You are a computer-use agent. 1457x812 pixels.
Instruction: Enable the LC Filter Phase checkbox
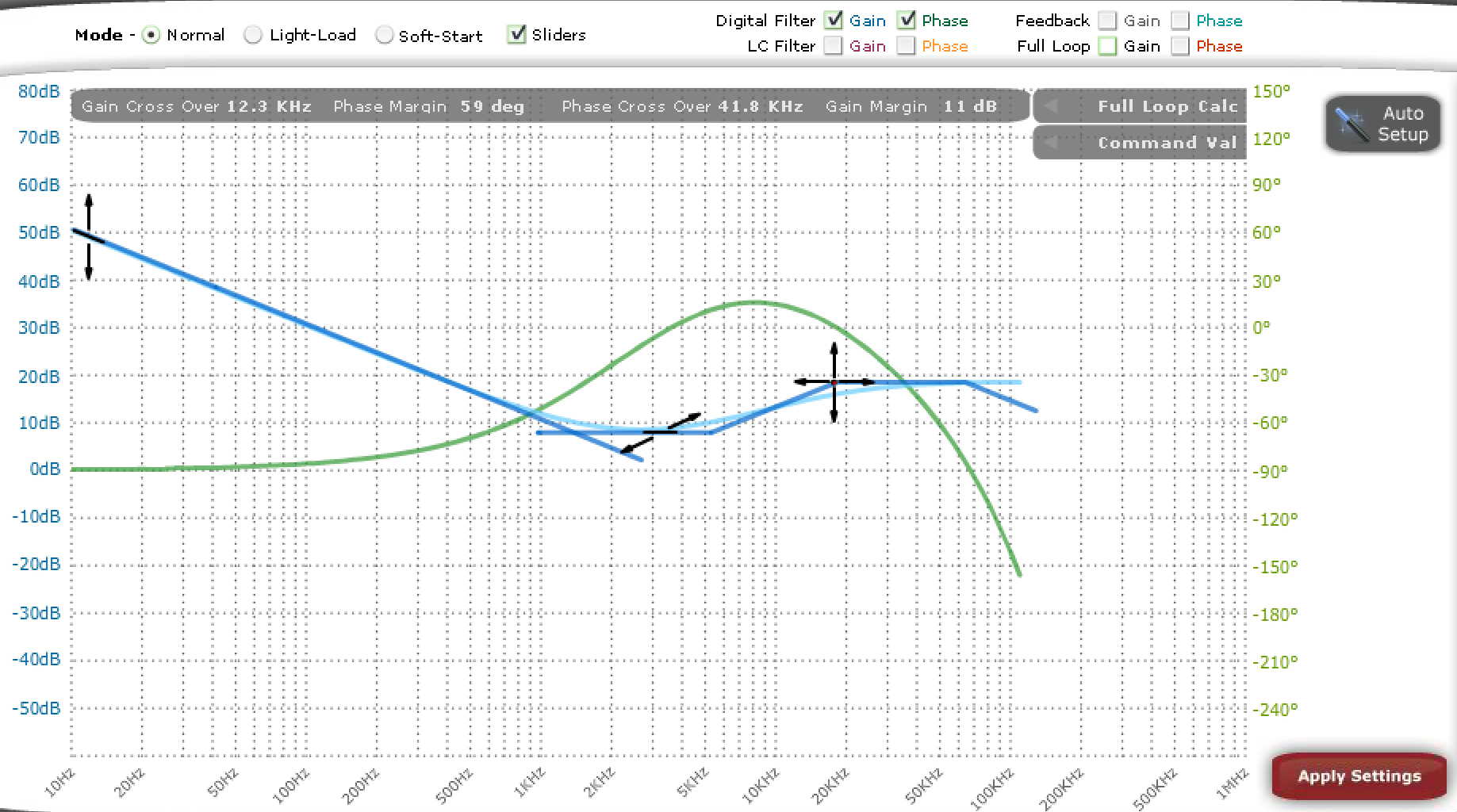(907, 46)
